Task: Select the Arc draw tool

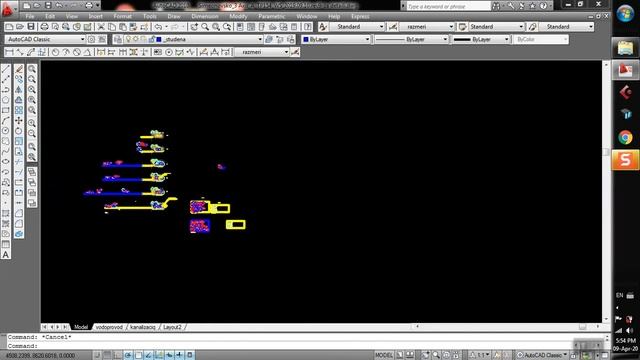Action: (x=6, y=120)
